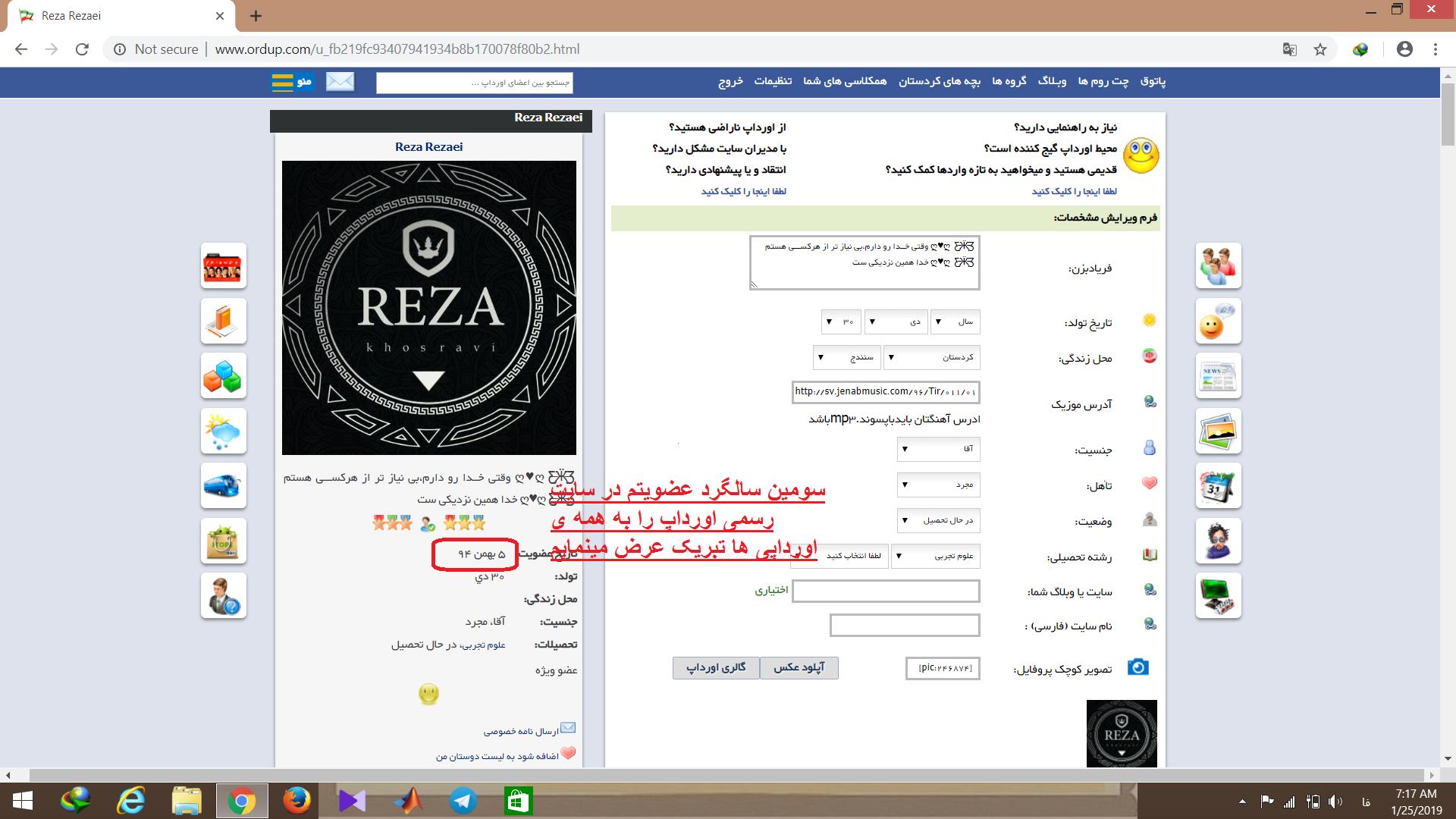This screenshot has height=819, width=1456.
Task: Open the birth day ۳۰ dropdown
Action: coord(842,322)
